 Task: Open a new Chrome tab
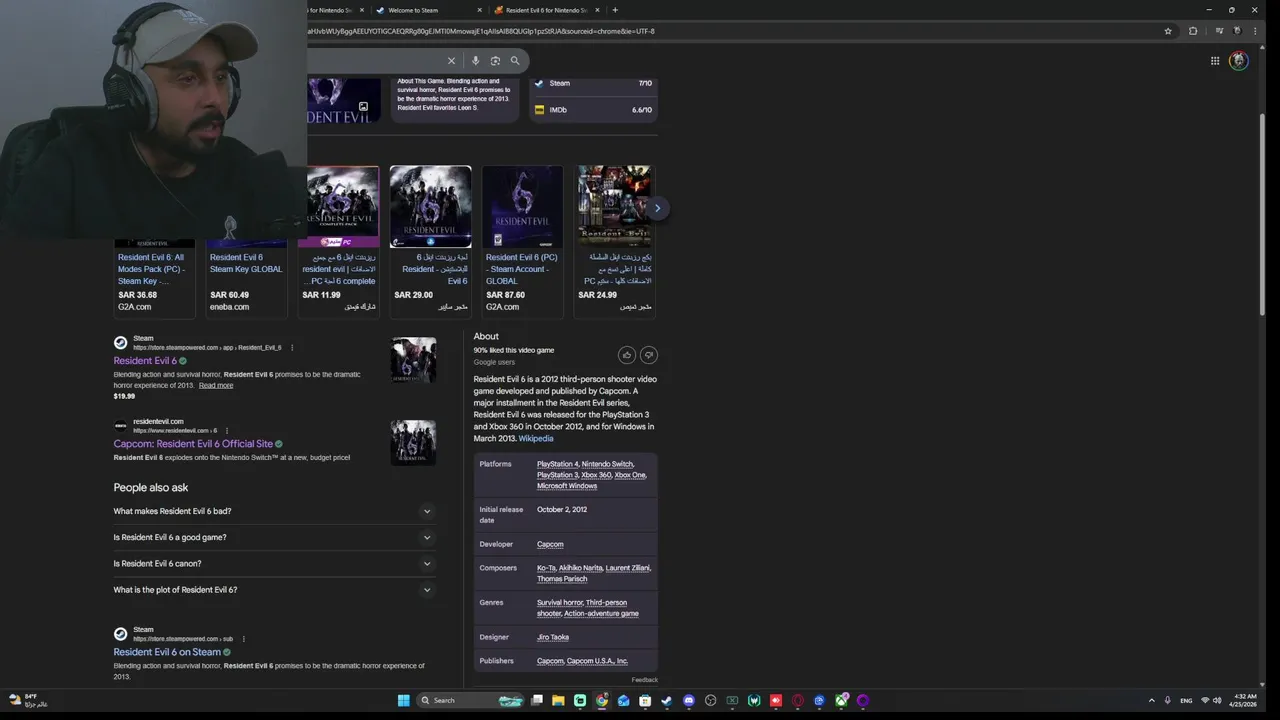(x=614, y=10)
